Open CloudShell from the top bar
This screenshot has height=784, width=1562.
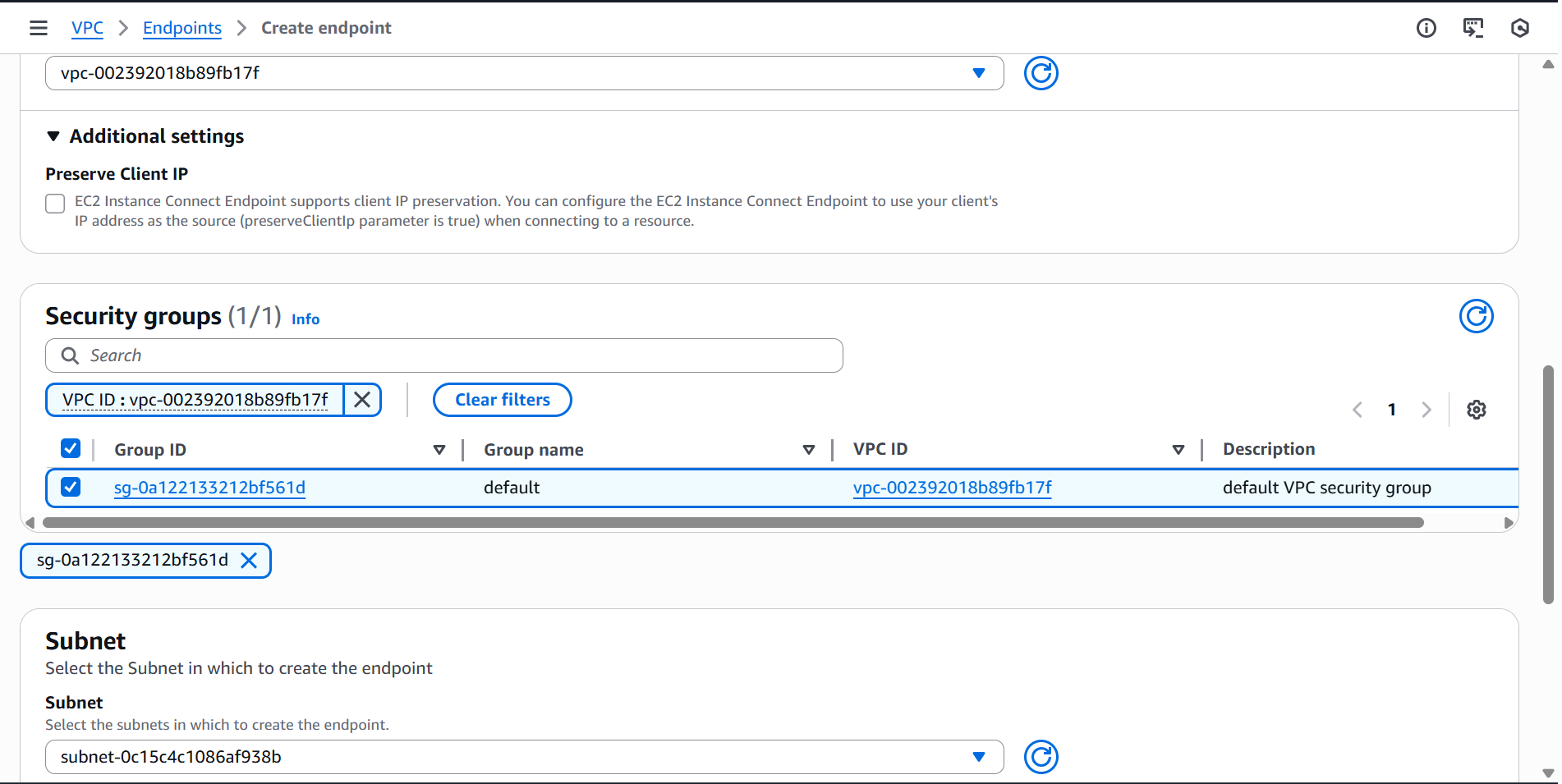[x=1473, y=28]
